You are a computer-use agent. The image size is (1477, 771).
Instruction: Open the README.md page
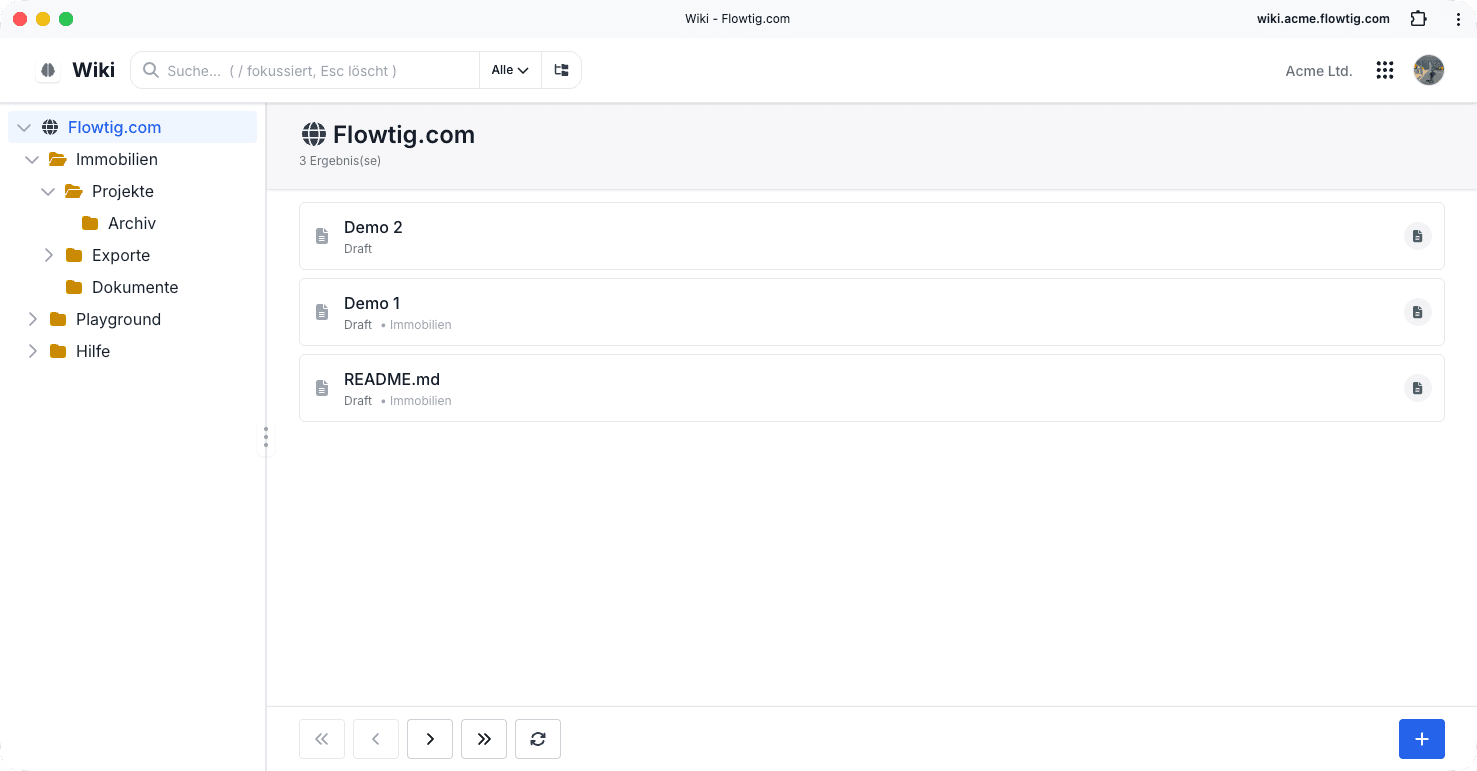tap(392, 379)
